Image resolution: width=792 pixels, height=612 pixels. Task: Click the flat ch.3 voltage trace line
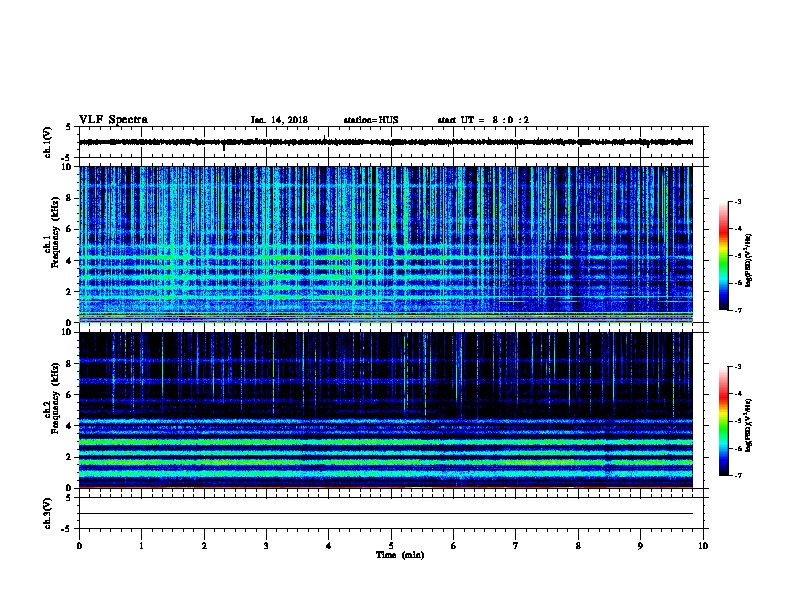point(386,514)
